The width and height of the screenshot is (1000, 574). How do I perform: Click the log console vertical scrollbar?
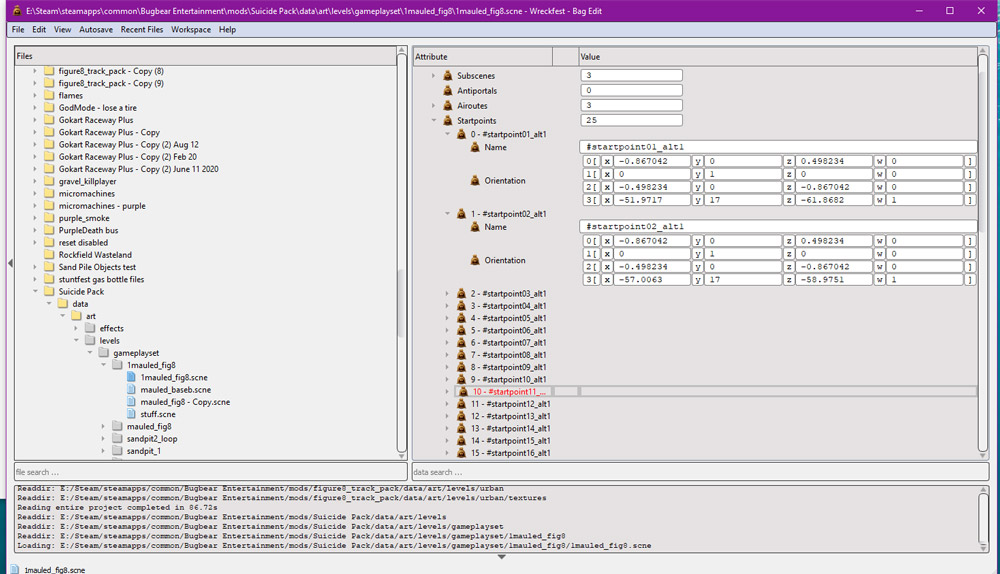tap(983, 518)
